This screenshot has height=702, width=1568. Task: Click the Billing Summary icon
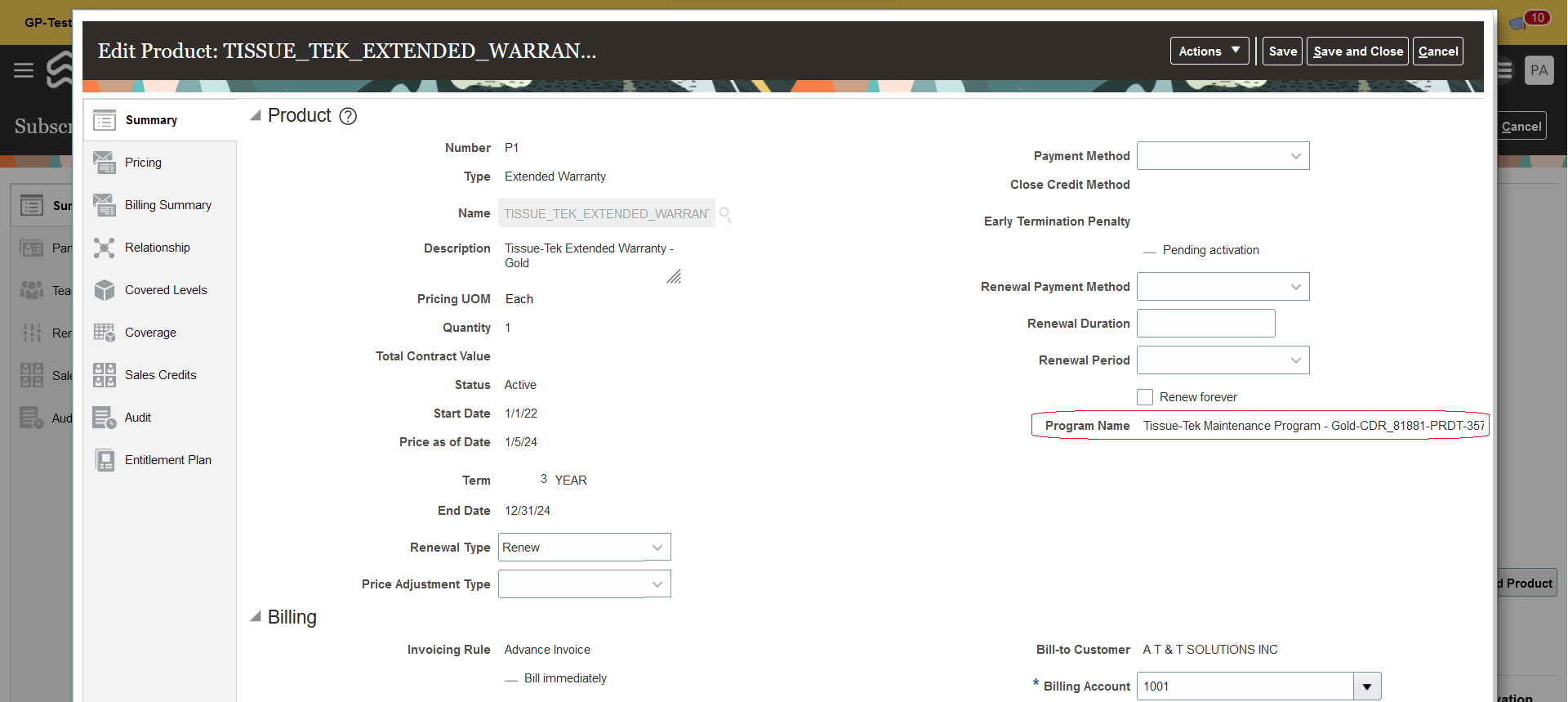[105, 205]
